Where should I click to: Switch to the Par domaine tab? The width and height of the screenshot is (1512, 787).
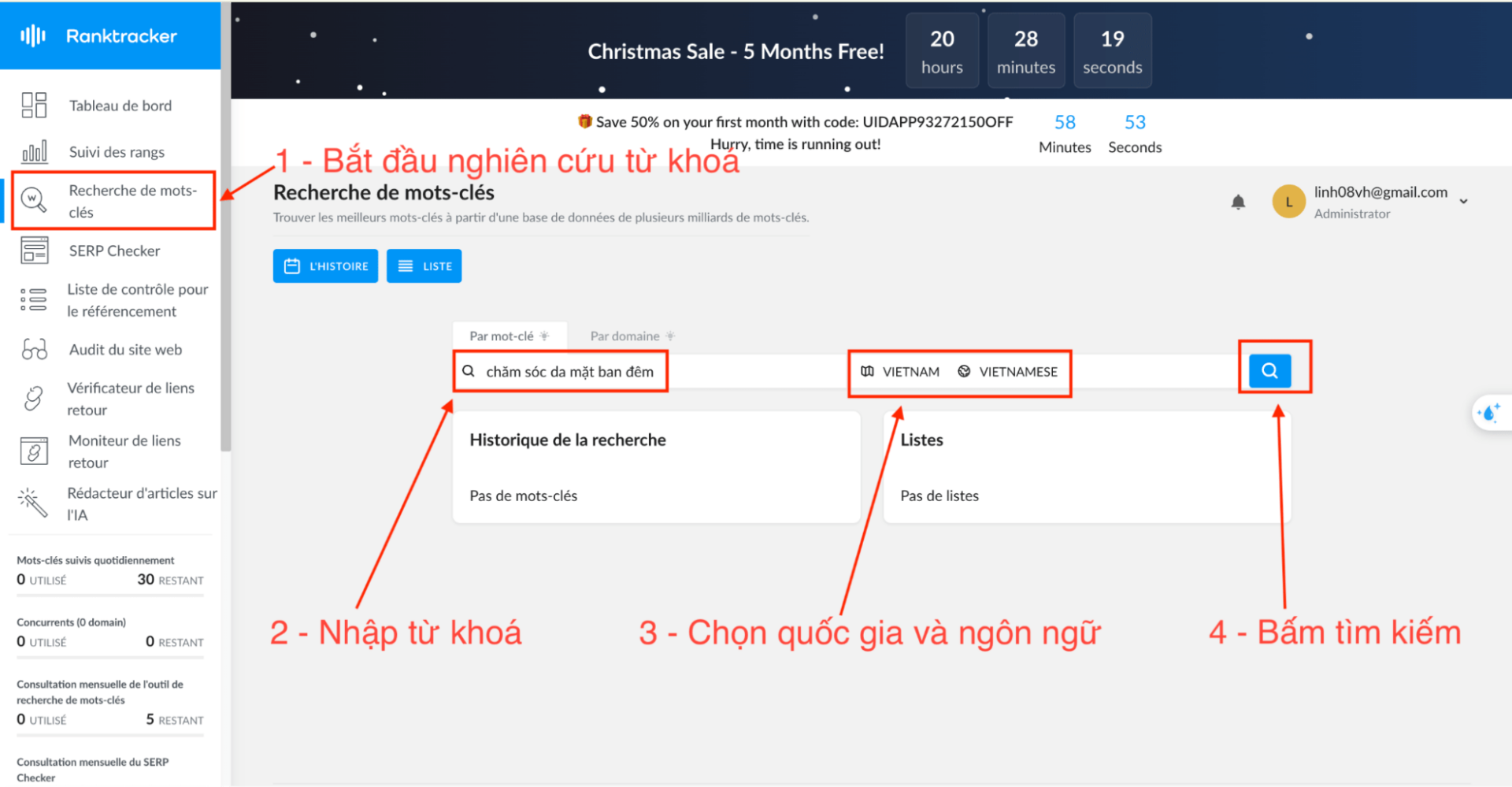[632, 336]
